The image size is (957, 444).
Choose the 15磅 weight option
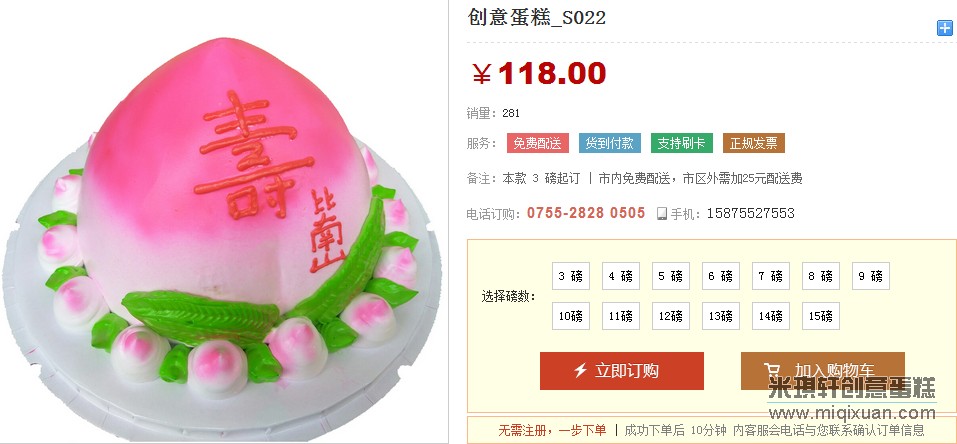tap(821, 316)
